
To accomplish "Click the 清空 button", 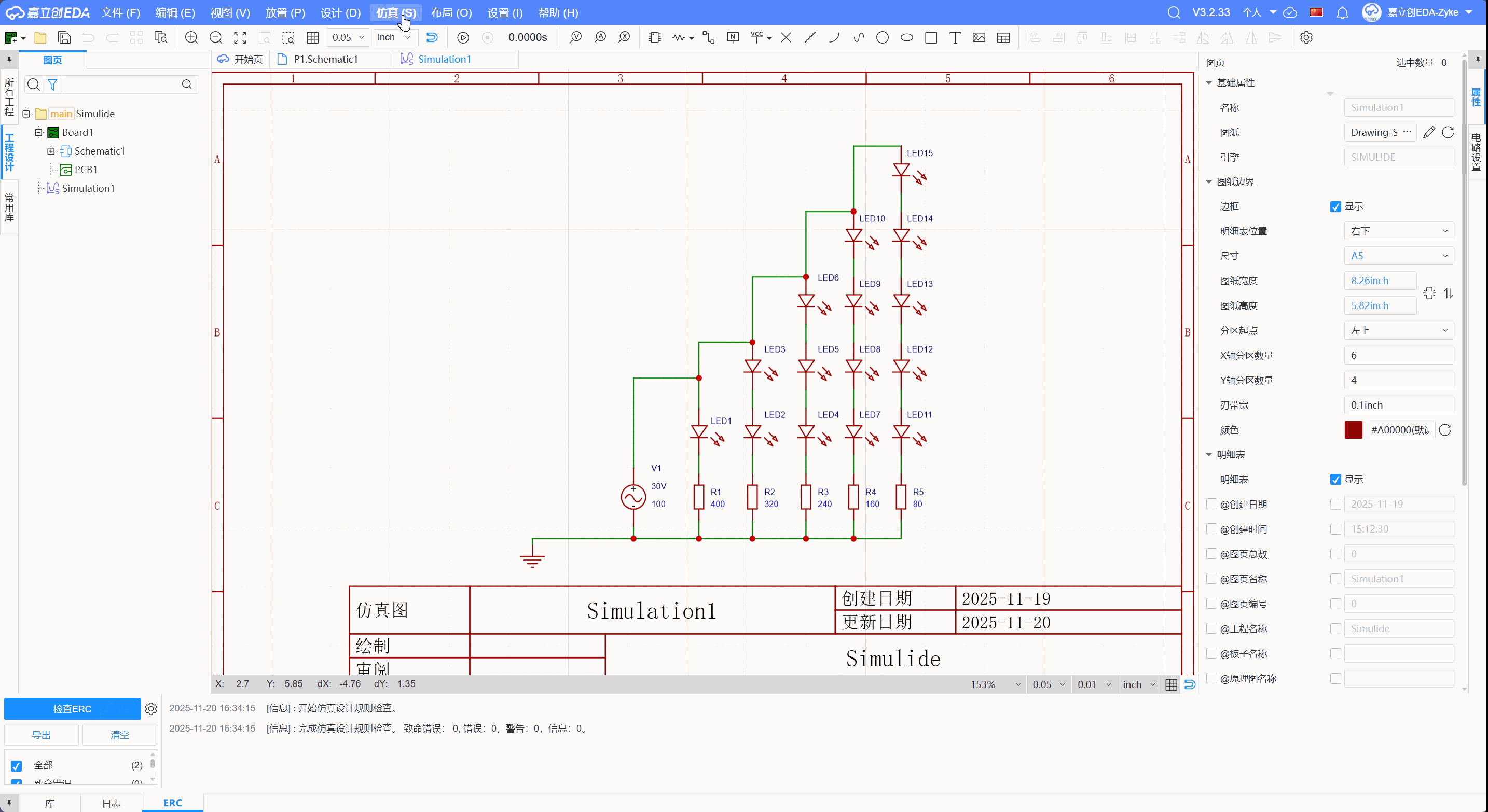I will coord(119,735).
